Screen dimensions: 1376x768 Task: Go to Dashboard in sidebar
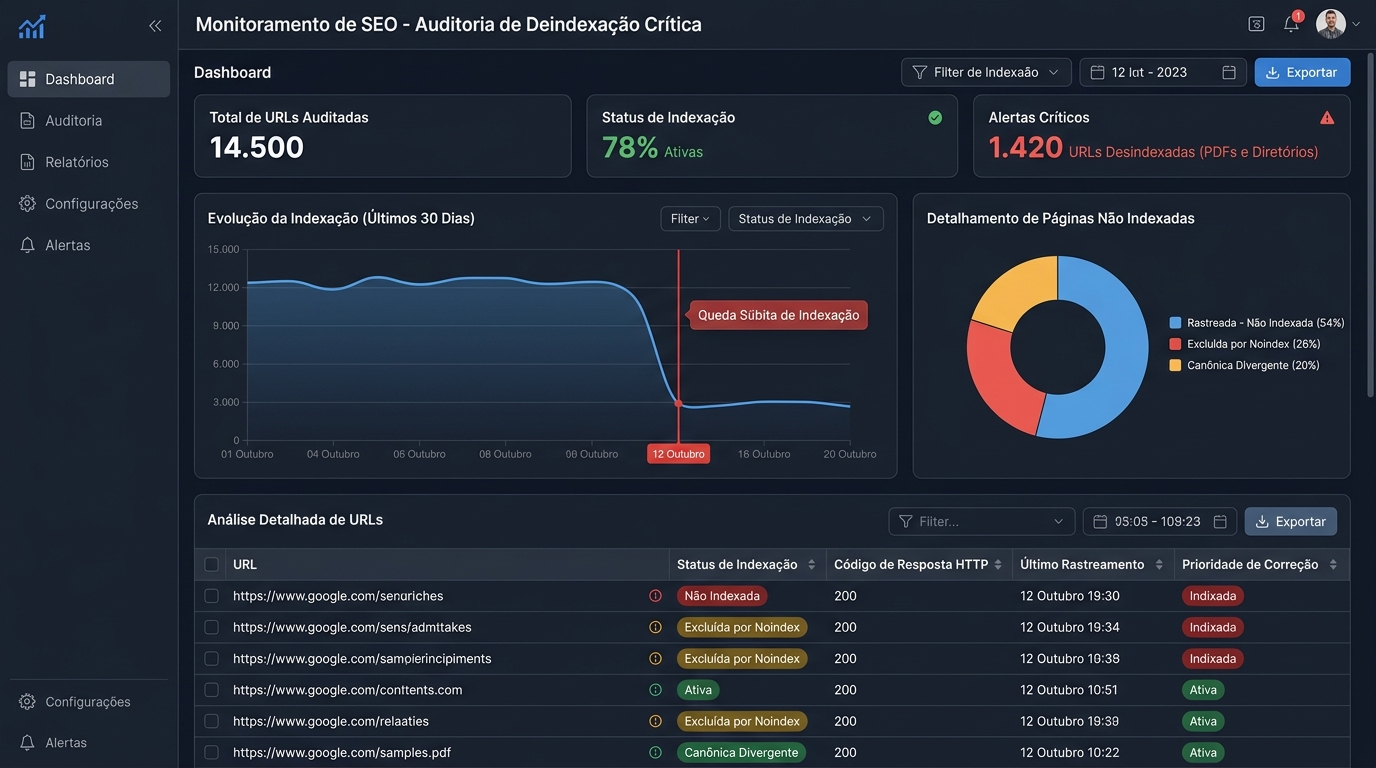[x=89, y=79]
